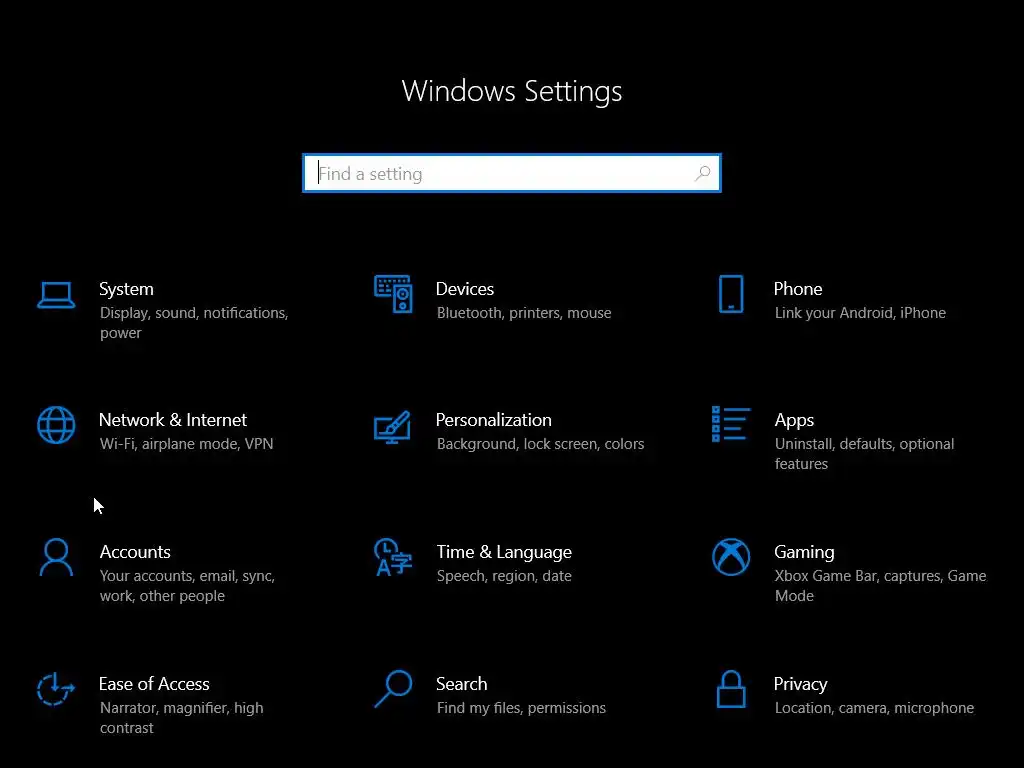Open the System settings title

(x=126, y=289)
